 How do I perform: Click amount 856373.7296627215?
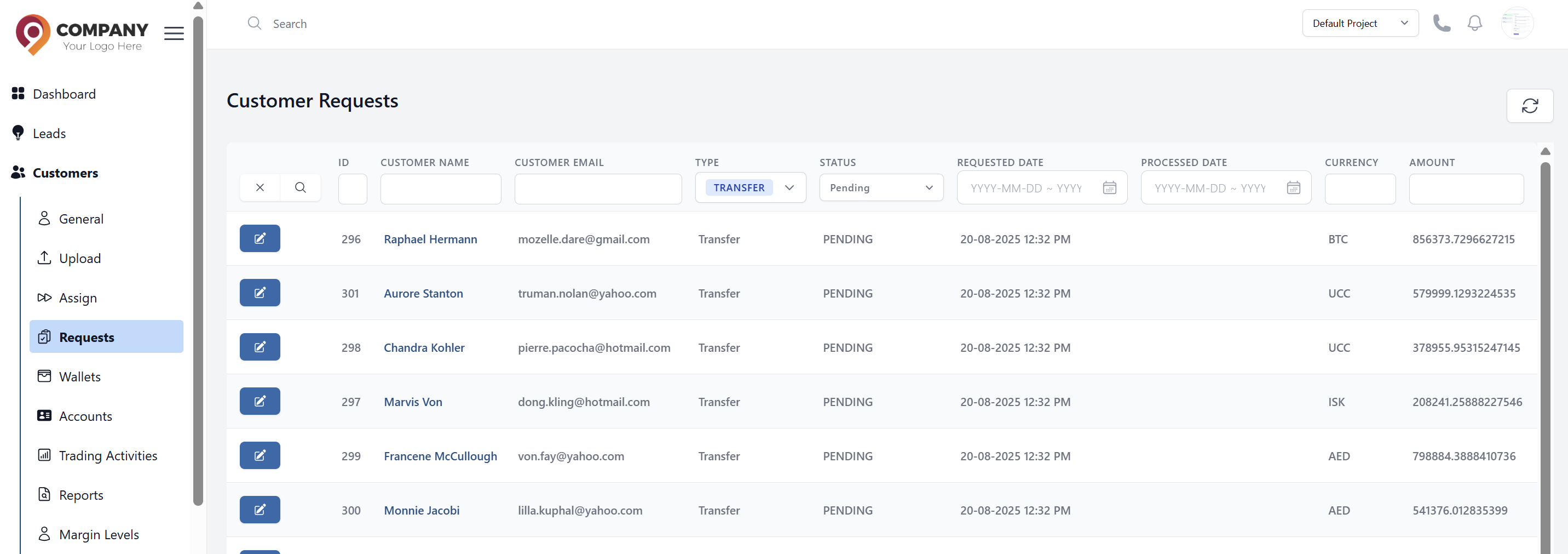pyautogui.click(x=1463, y=239)
